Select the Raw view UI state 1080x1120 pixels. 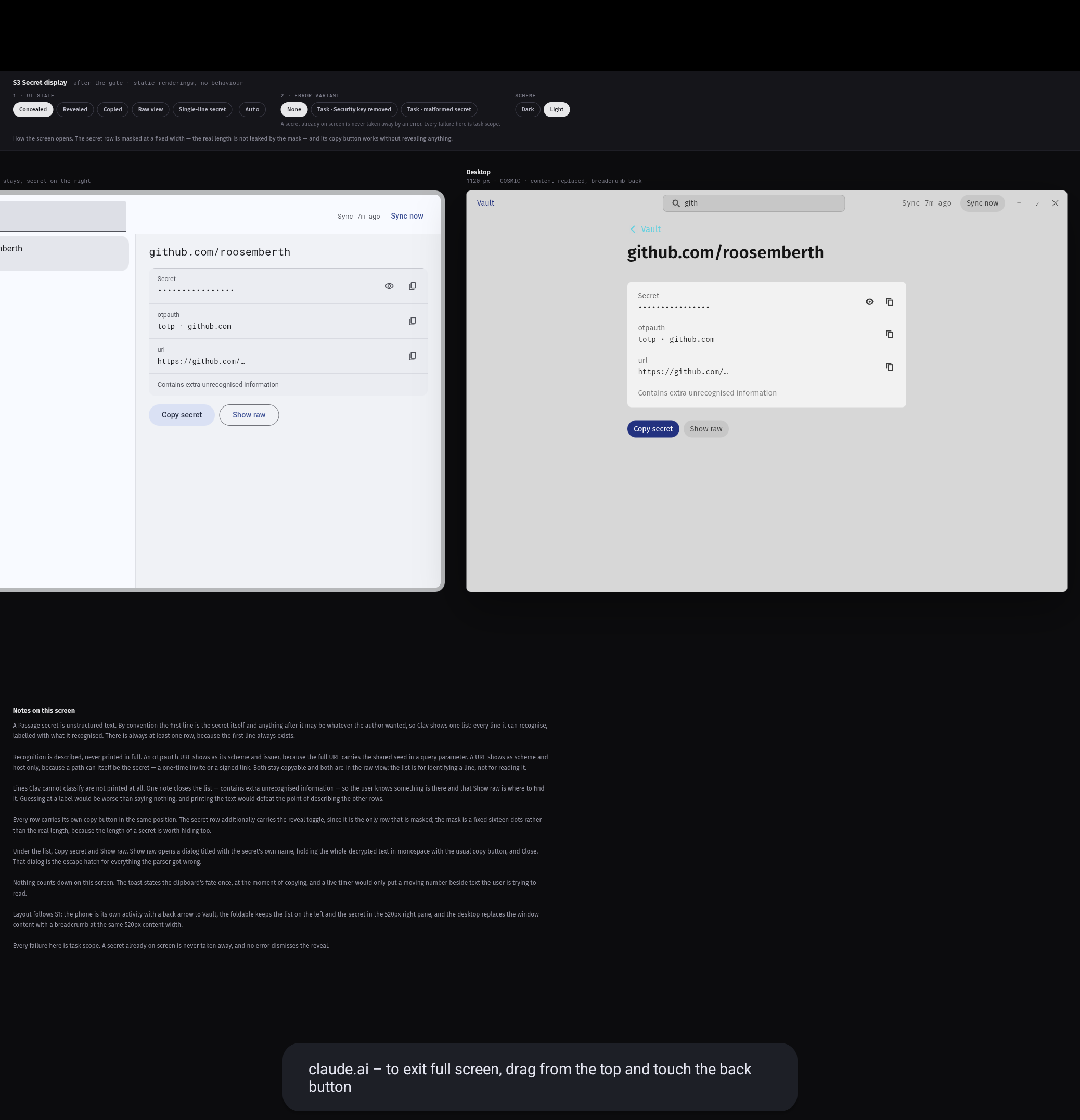pyautogui.click(x=150, y=110)
